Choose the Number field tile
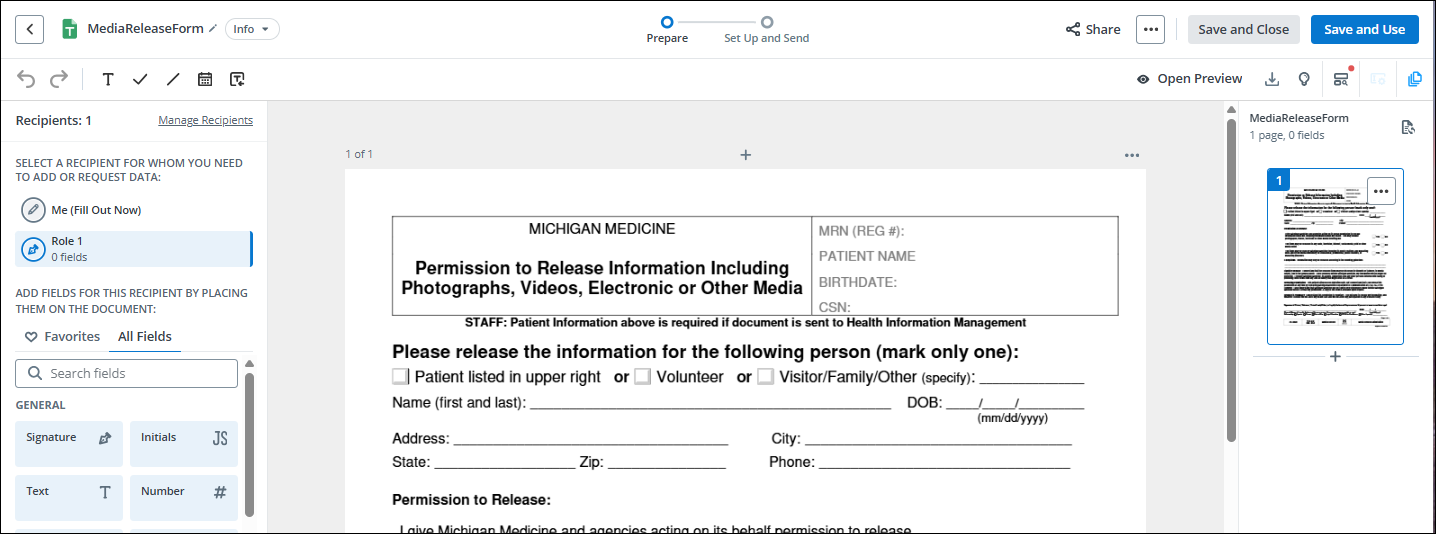Viewport: 1436px width, 534px height. (184, 498)
